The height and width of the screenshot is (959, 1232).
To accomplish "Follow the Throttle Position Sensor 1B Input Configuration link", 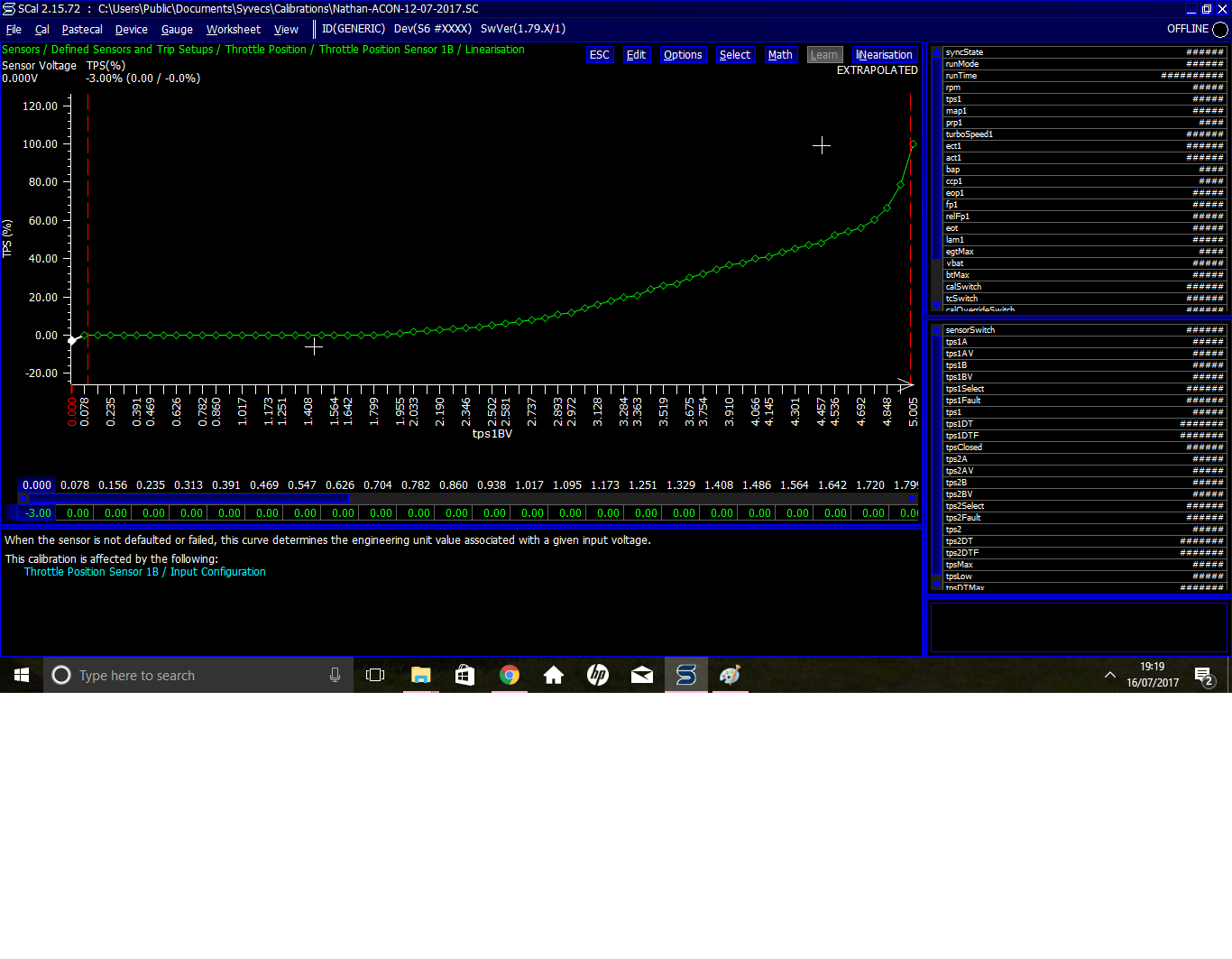I will [x=144, y=572].
